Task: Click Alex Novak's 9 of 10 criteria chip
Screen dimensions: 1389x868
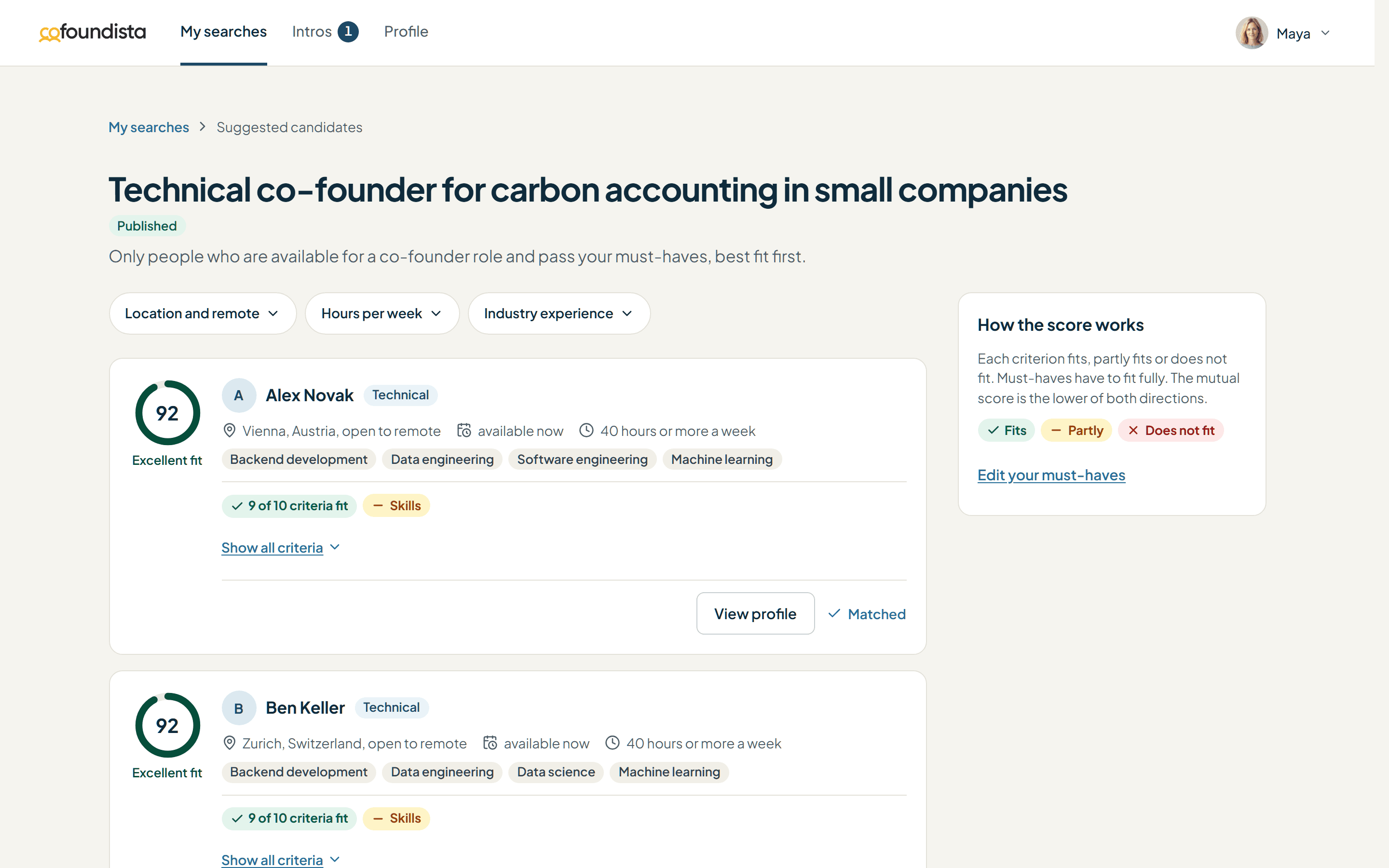Action: tap(289, 506)
